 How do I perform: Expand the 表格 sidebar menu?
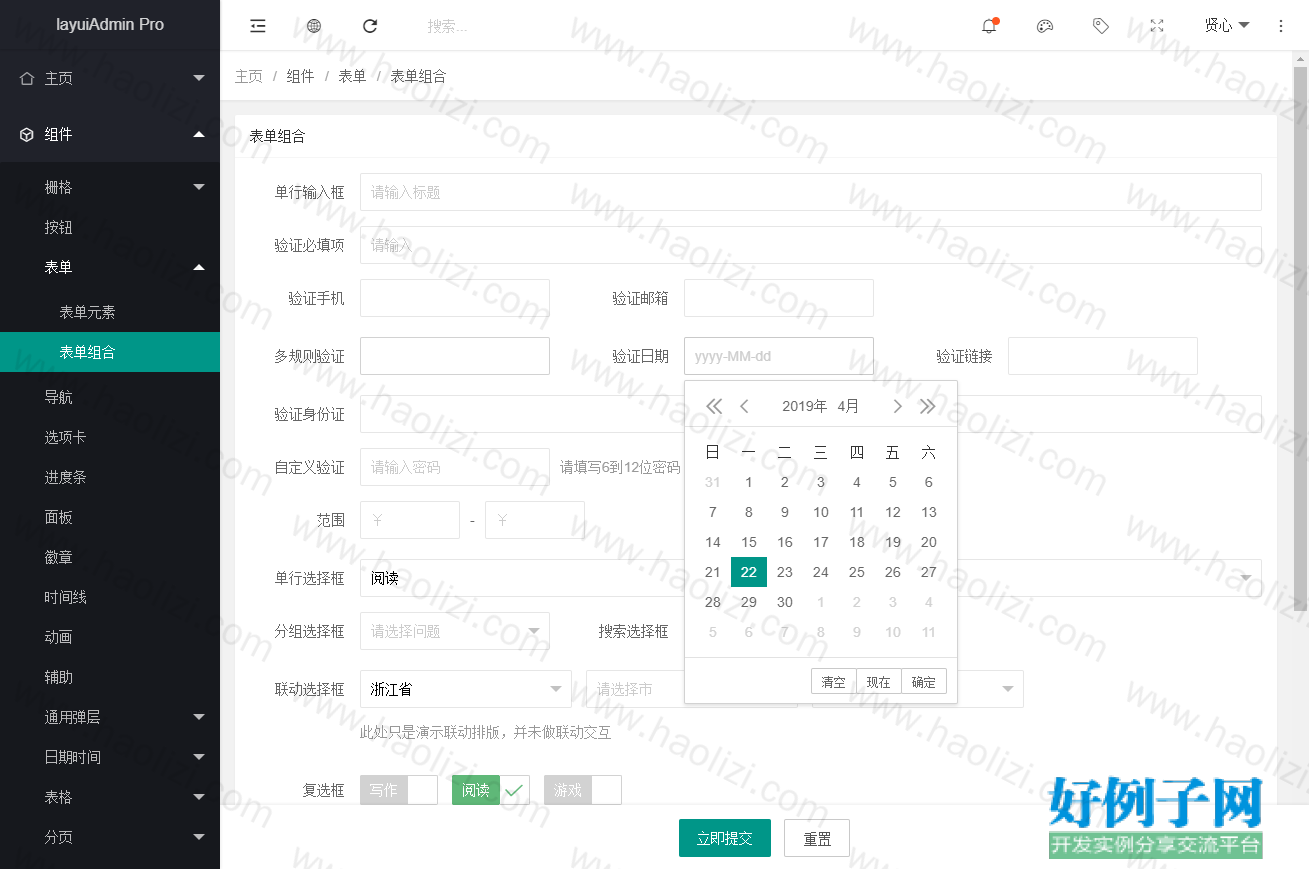pyautogui.click(x=110, y=797)
